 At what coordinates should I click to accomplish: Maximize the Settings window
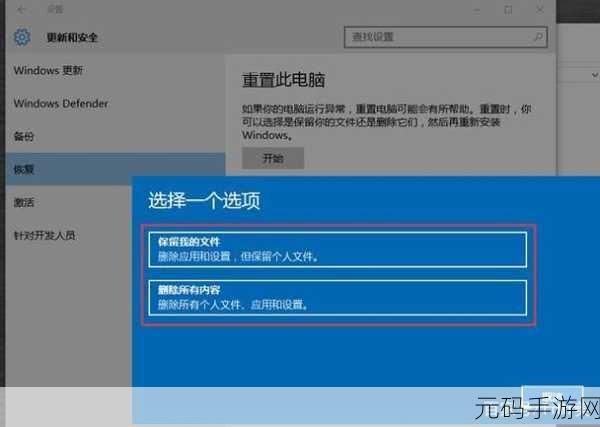click(508, 10)
